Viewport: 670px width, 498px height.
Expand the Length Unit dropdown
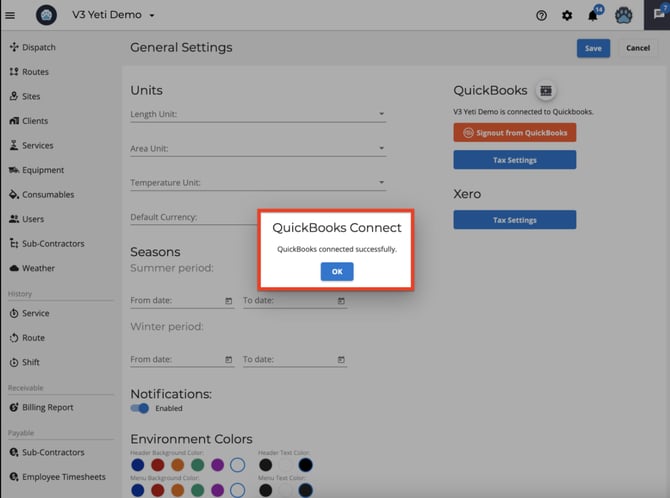pos(381,115)
